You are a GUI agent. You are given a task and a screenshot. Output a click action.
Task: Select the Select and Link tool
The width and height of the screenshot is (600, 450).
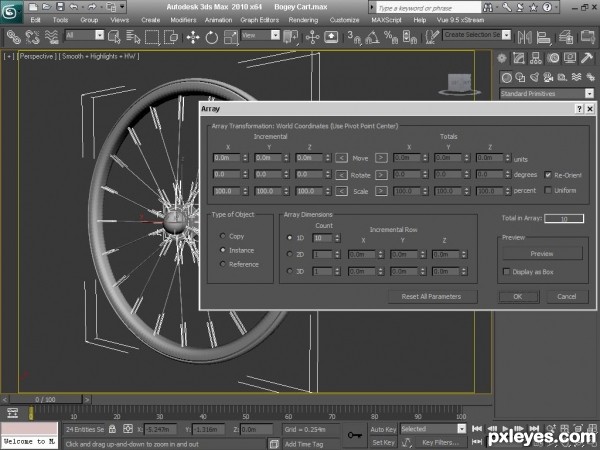(14, 37)
